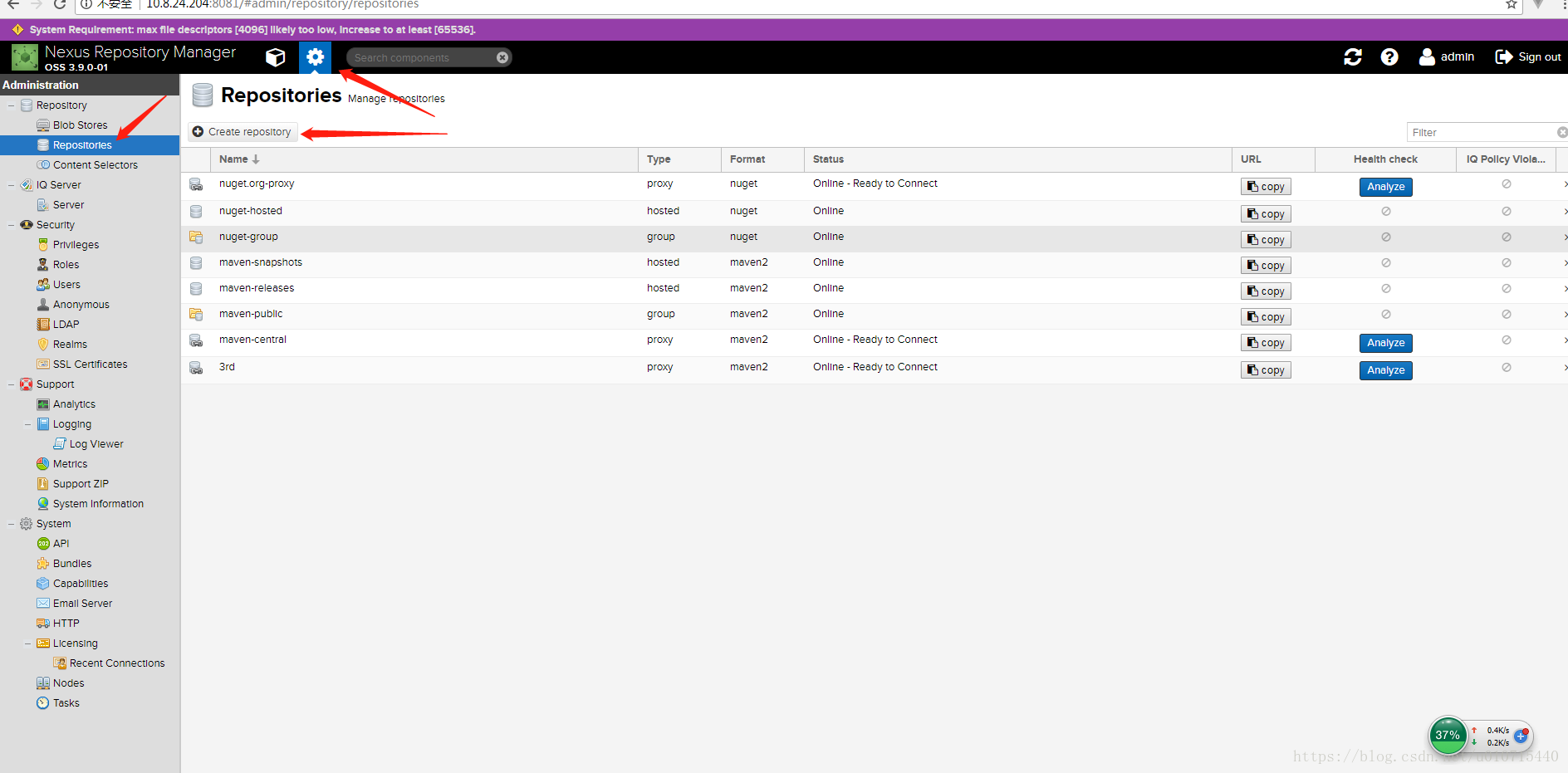Open SSL Certificates
The image size is (1568, 773).
[90, 364]
